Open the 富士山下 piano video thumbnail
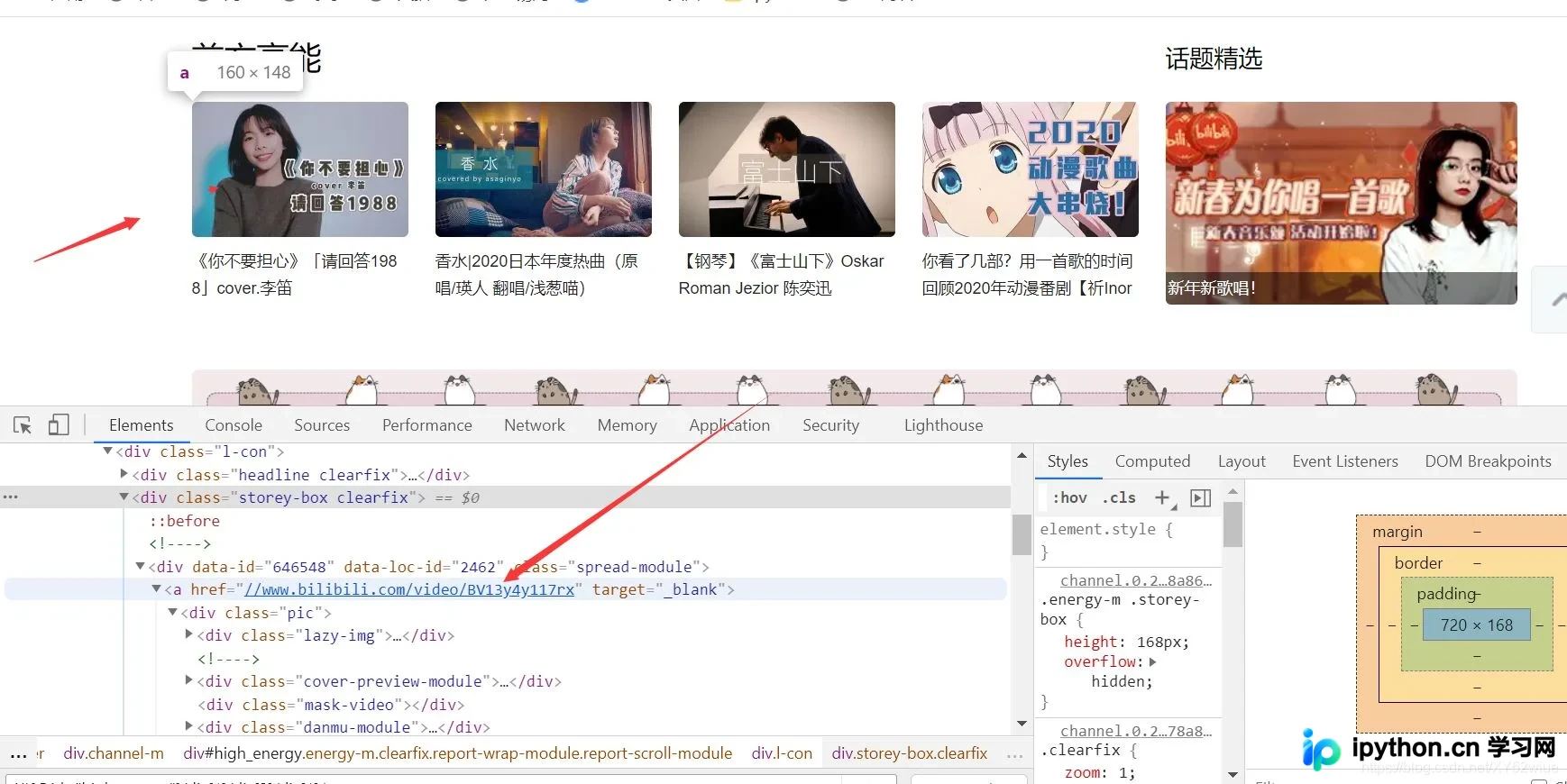This screenshot has width=1567, height=784. pos(787,169)
